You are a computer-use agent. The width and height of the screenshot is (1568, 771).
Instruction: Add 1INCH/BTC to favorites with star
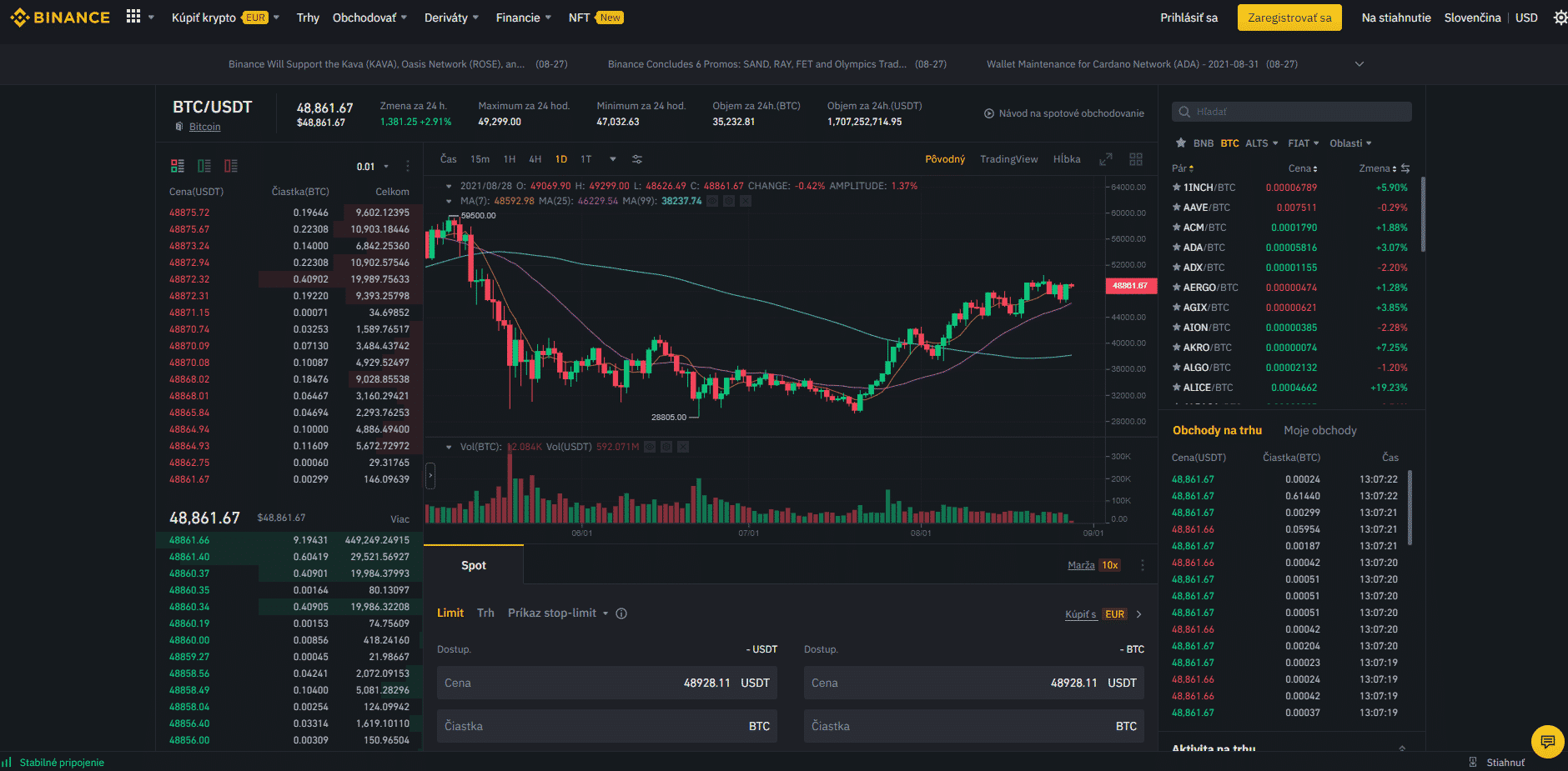(1176, 188)
